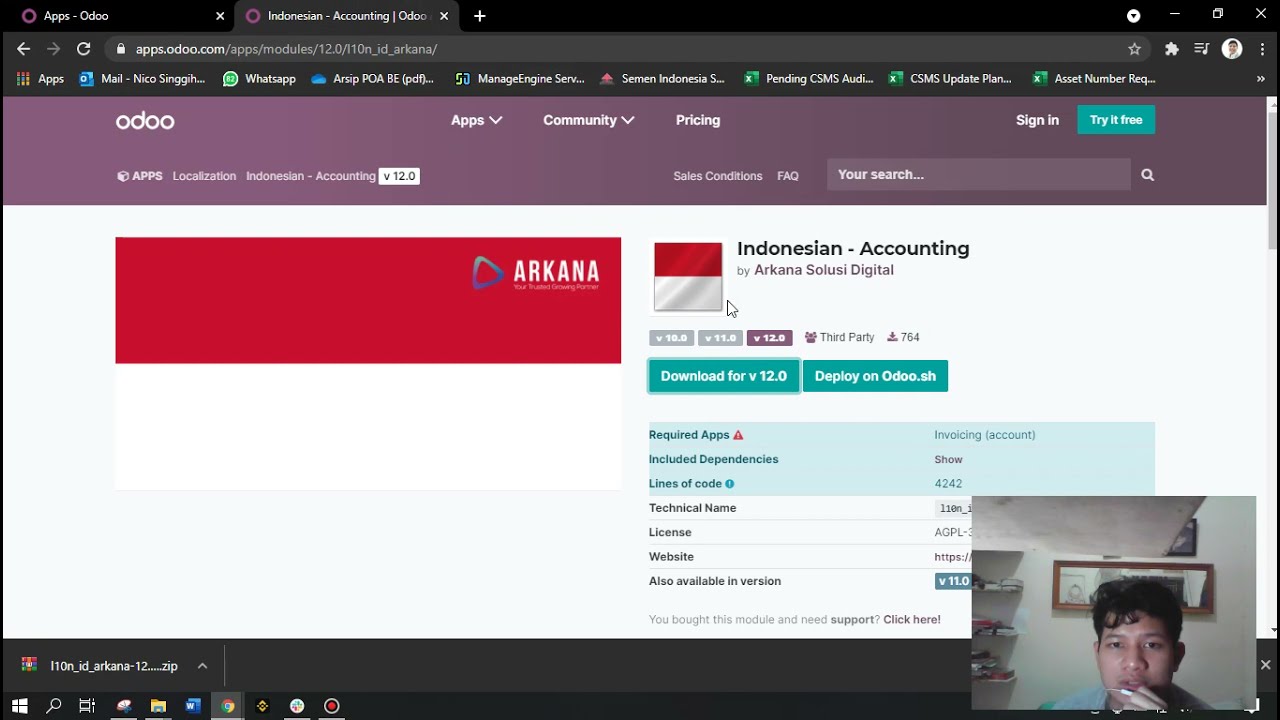
Task: Open the media control icon in the toolbar
Action: [1201, 48]
